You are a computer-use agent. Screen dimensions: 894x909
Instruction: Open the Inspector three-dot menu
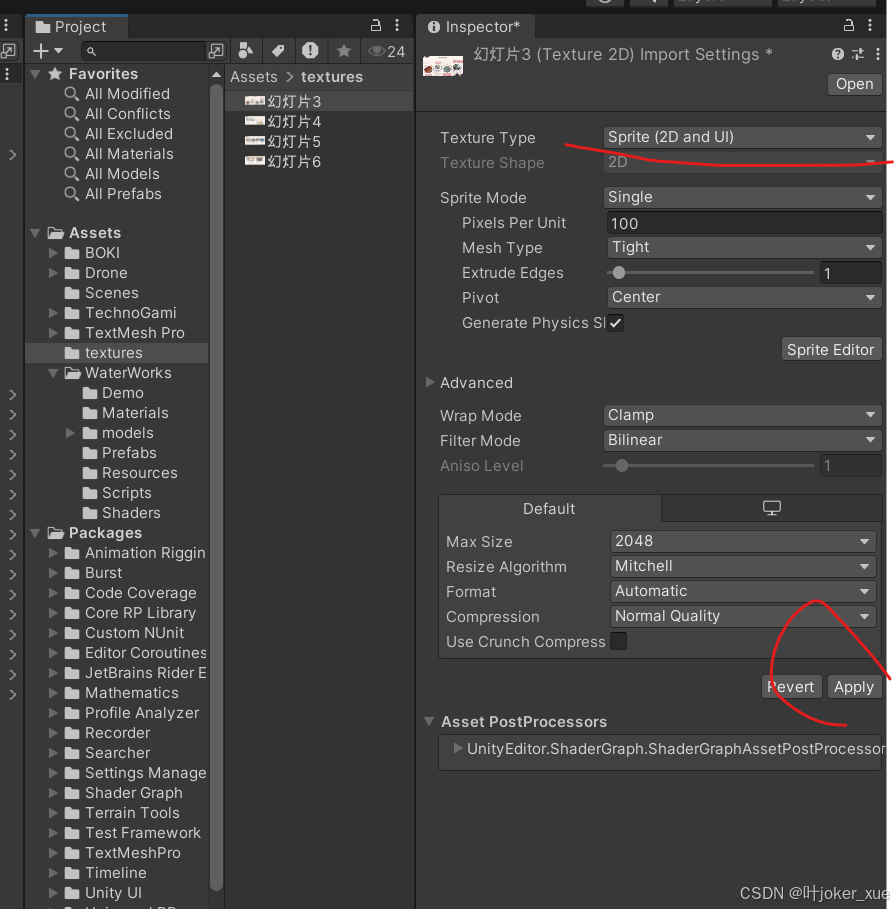coord(878,54)
